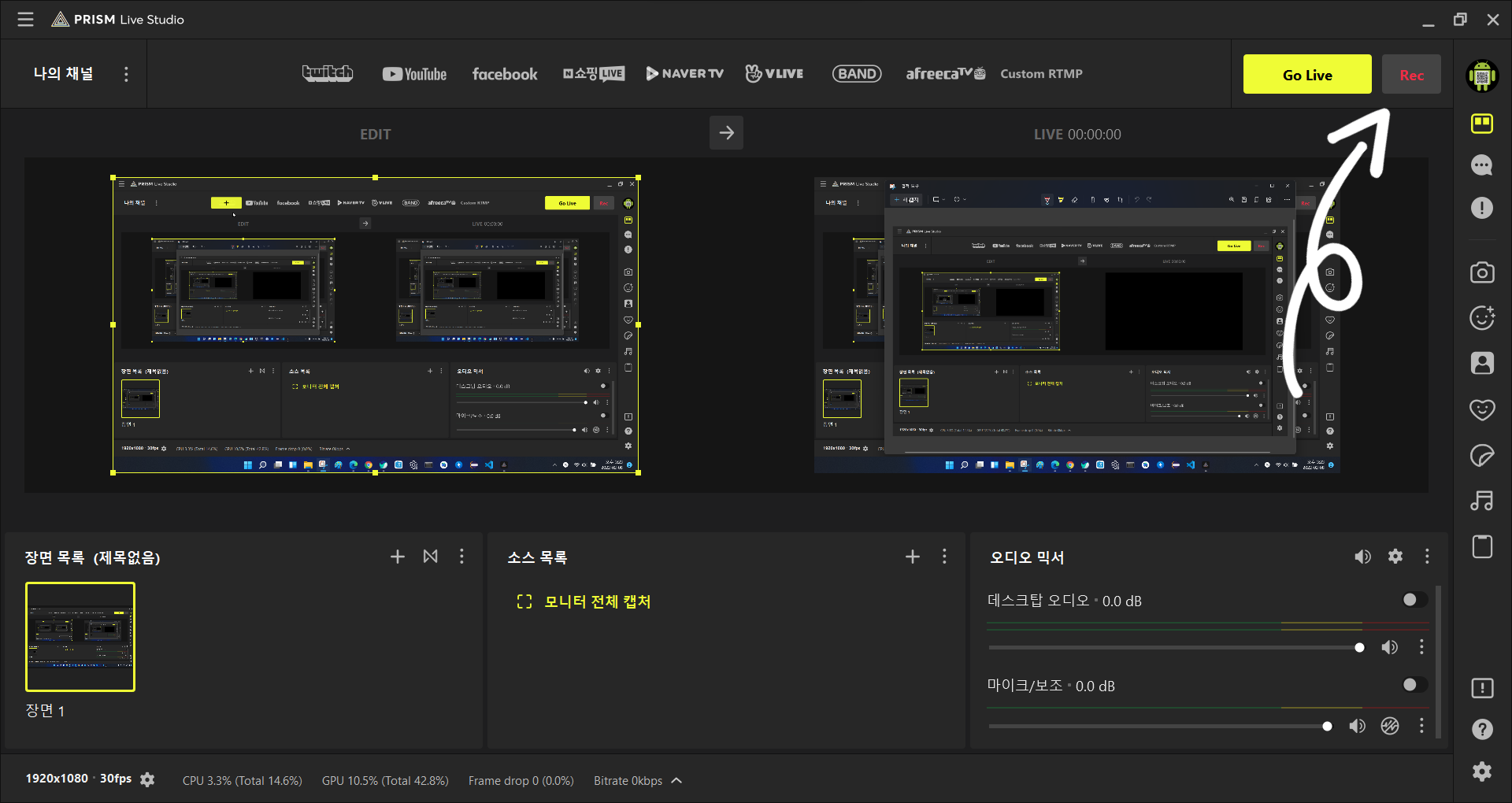Viewport: 1512px width, 803px height.
Task: Select the 장면 1 scene thumbnail
Action: point(80,637)
